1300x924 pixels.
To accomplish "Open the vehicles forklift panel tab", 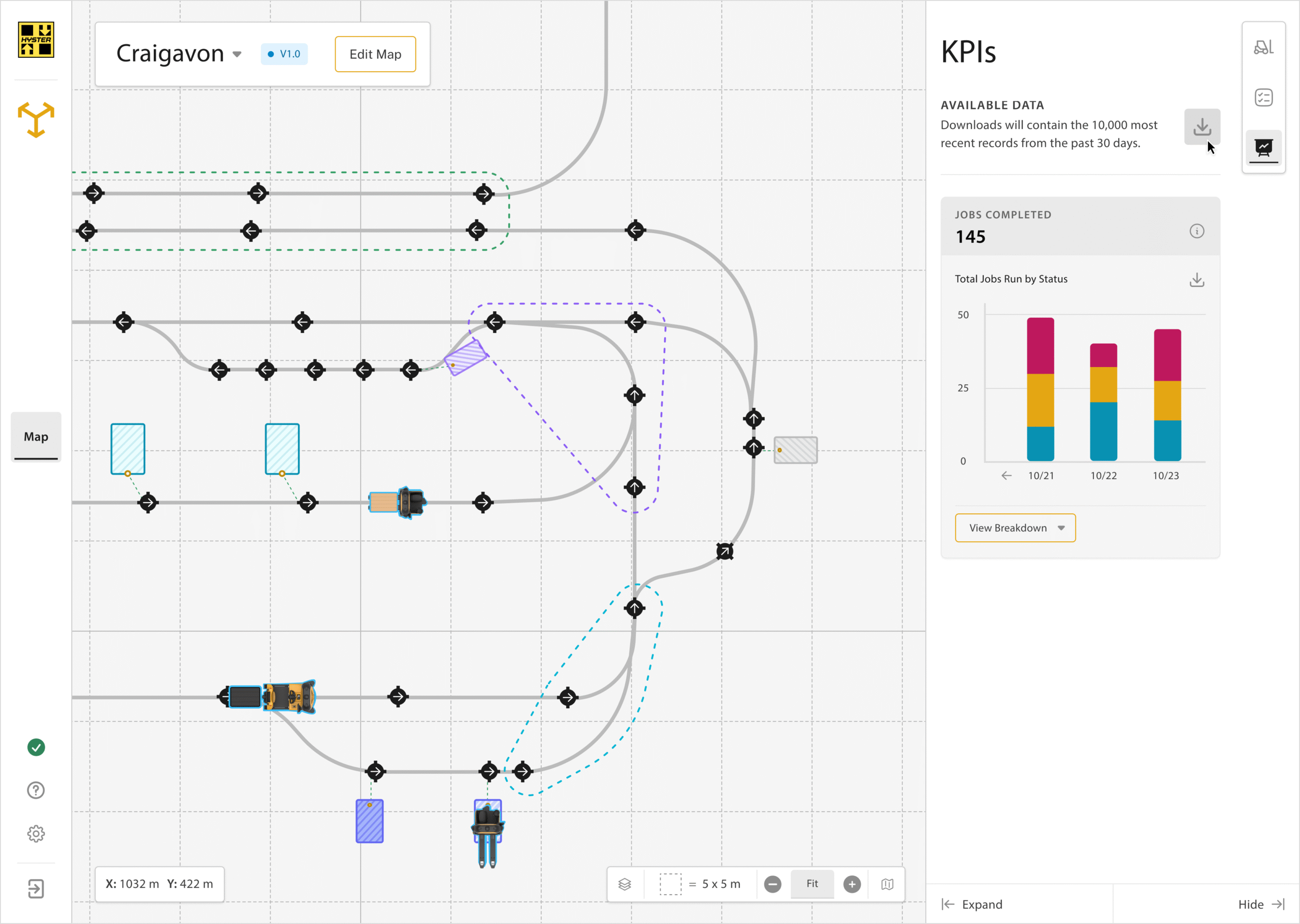I will pos(1263,48).
